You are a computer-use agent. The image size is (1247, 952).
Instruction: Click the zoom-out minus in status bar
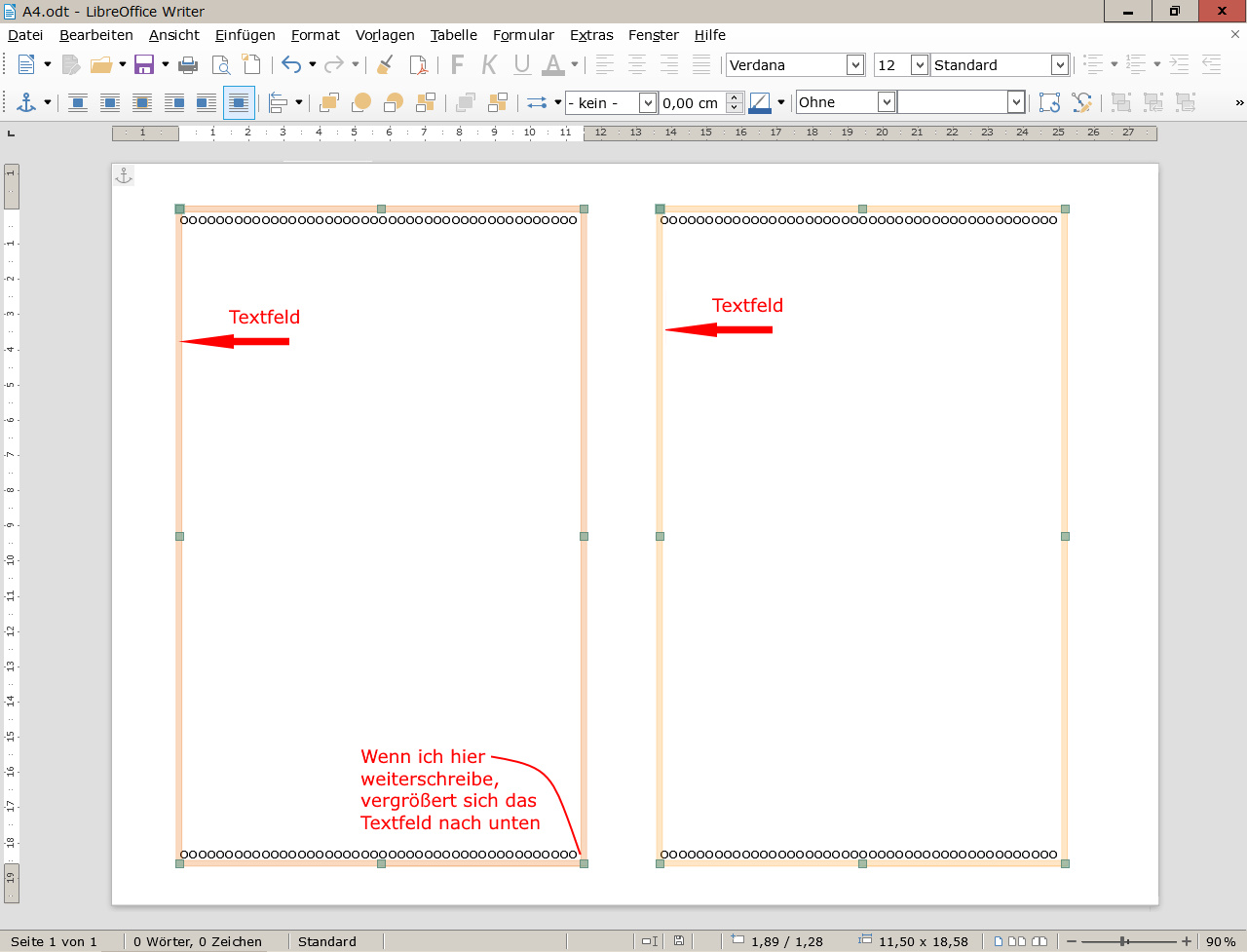1072,941
